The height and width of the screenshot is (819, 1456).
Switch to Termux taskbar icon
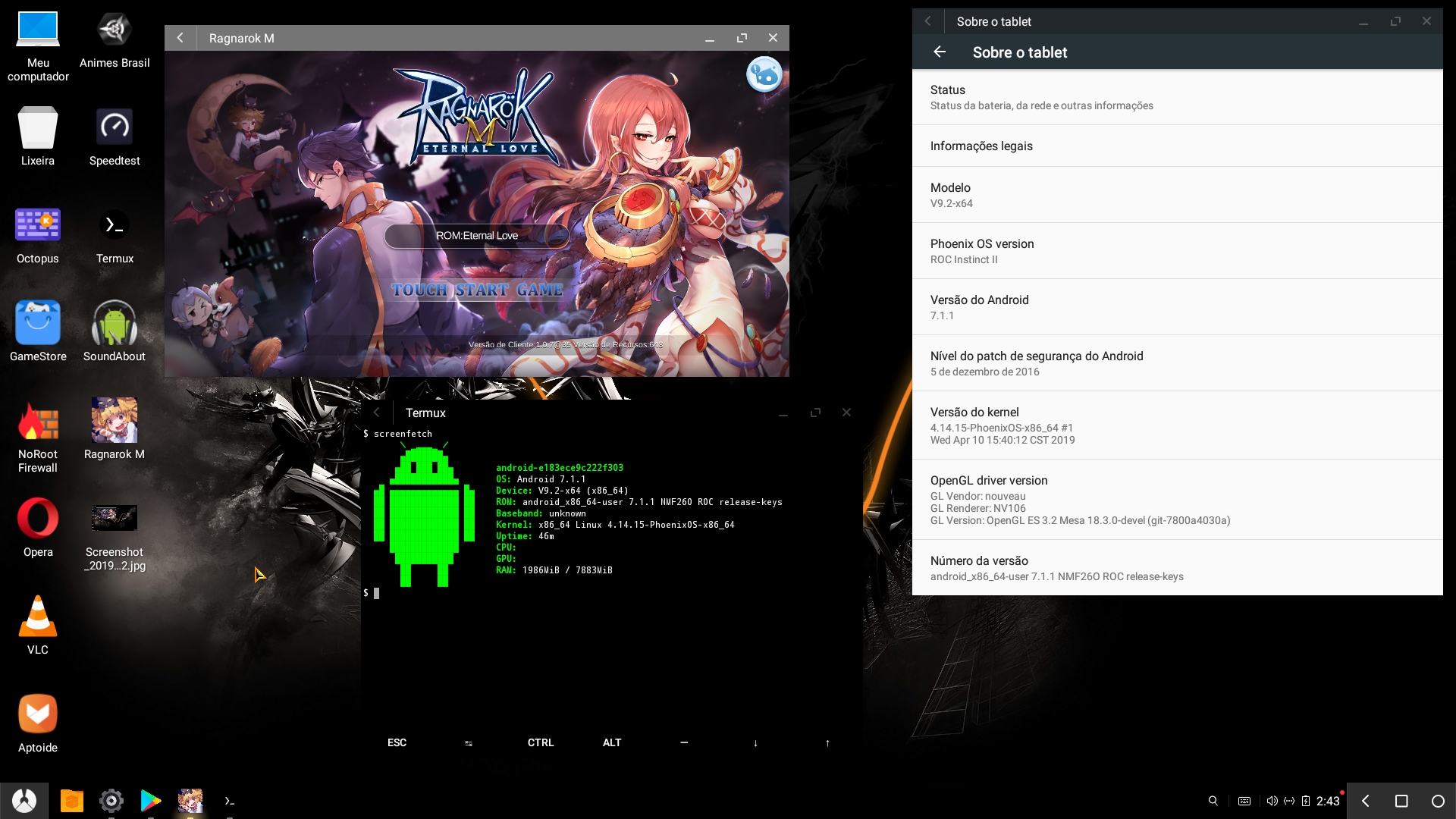coord(230,800)
